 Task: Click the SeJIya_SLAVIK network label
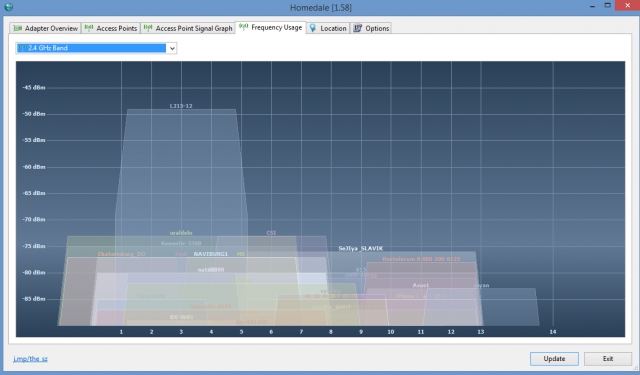(361, 249)
